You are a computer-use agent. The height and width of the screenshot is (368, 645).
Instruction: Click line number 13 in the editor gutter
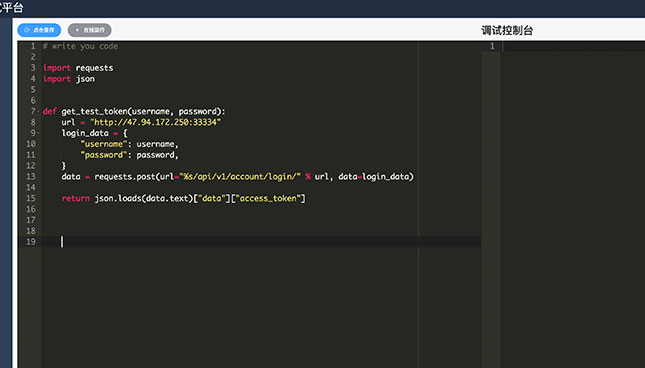(31, 177)
